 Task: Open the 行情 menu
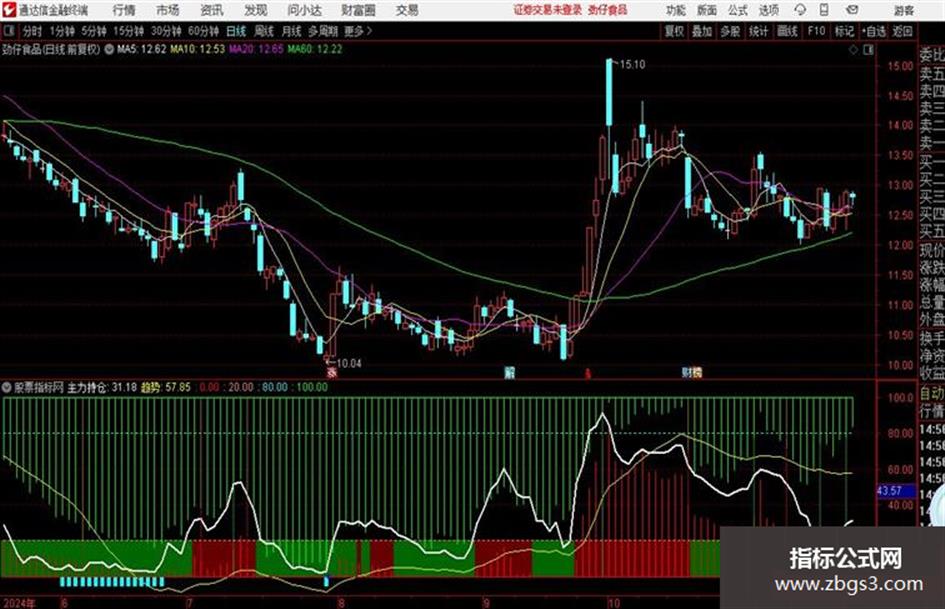coord(124,10)
